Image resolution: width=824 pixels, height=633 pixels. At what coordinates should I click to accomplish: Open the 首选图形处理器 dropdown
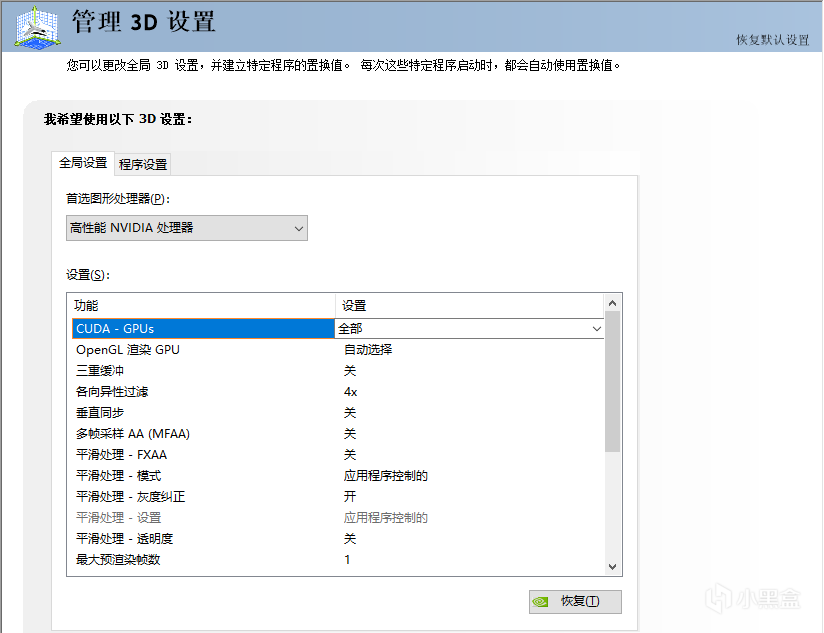[187, 228]
